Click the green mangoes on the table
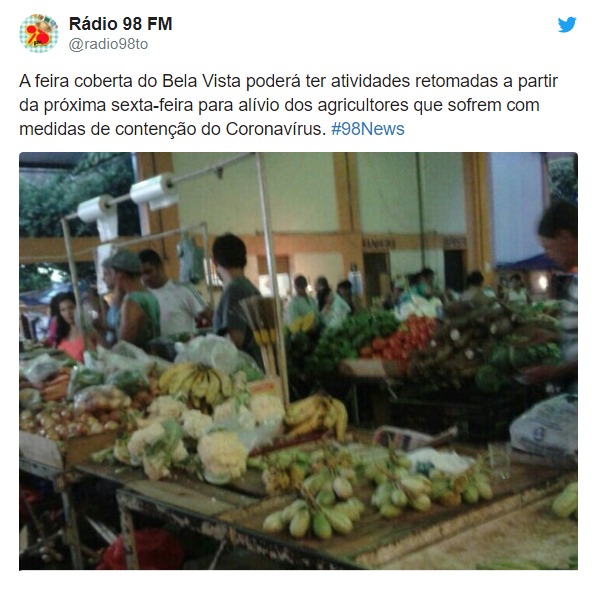The image size is (597, 595). (x=377, y=493)
